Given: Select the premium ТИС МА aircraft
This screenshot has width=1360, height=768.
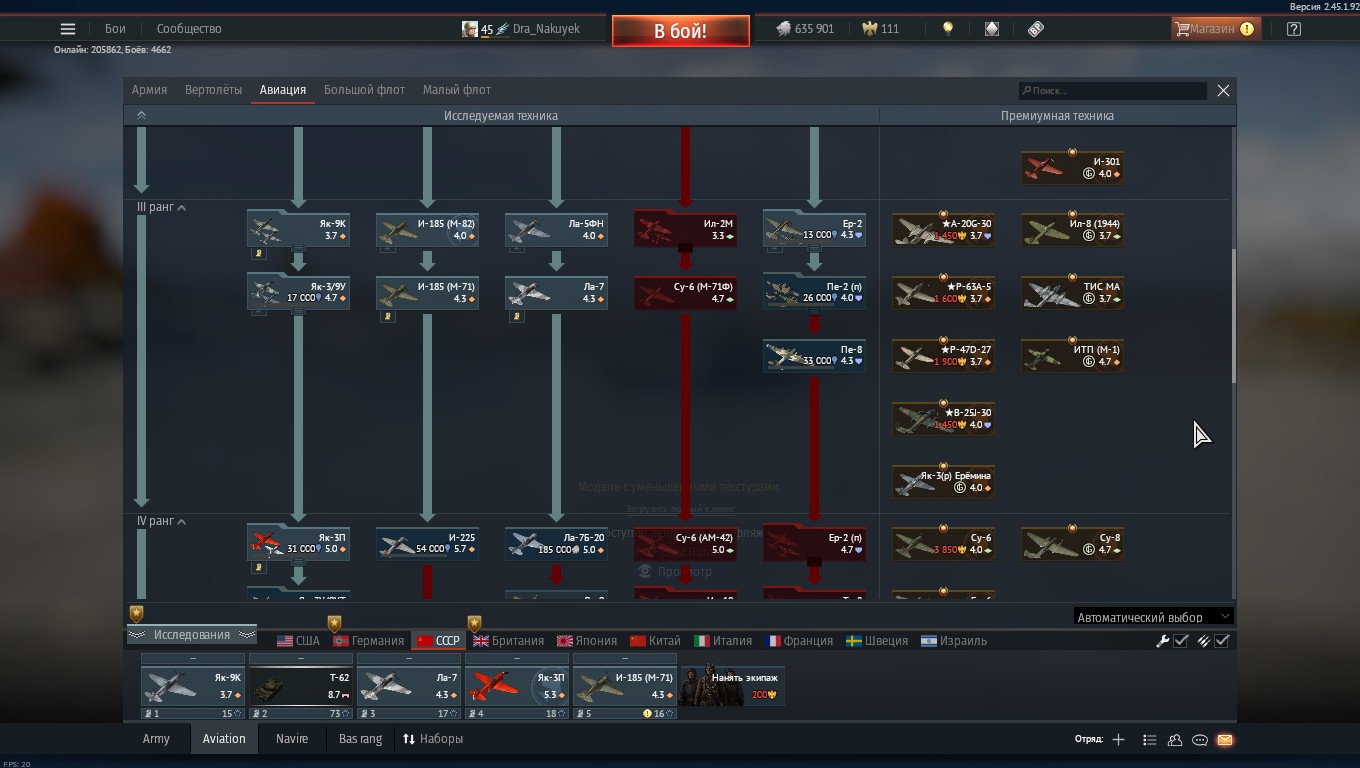Looking at the screenshot, I should point(1072,292).
